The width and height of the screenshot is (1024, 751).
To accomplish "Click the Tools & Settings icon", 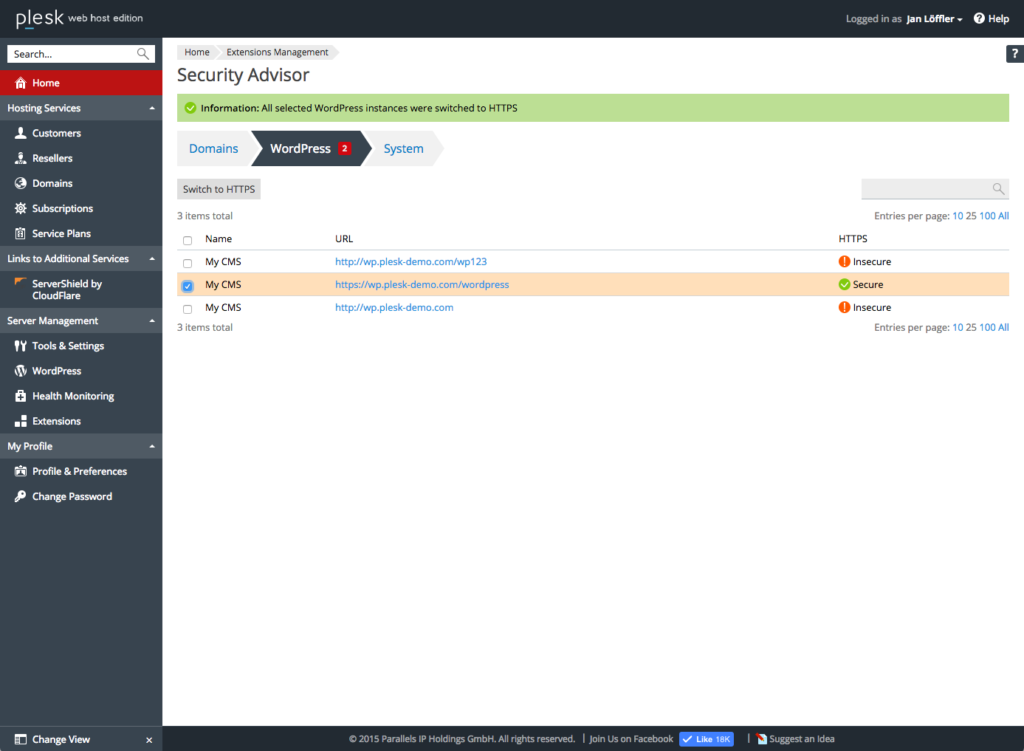I will 20,346.
